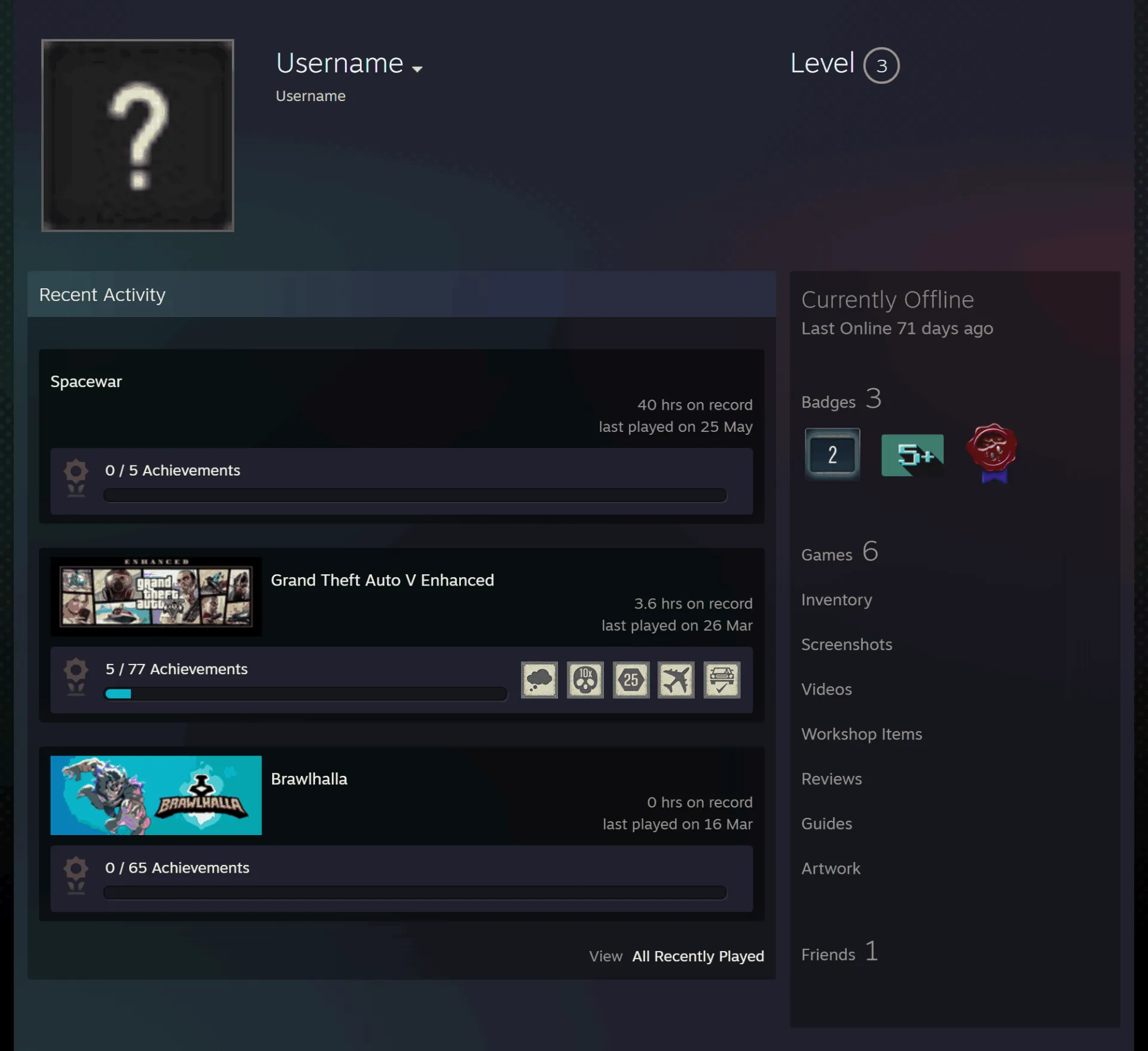Open the level 2 badge icon
This screenshot has width=1148, height=1051.
point(832,454)
